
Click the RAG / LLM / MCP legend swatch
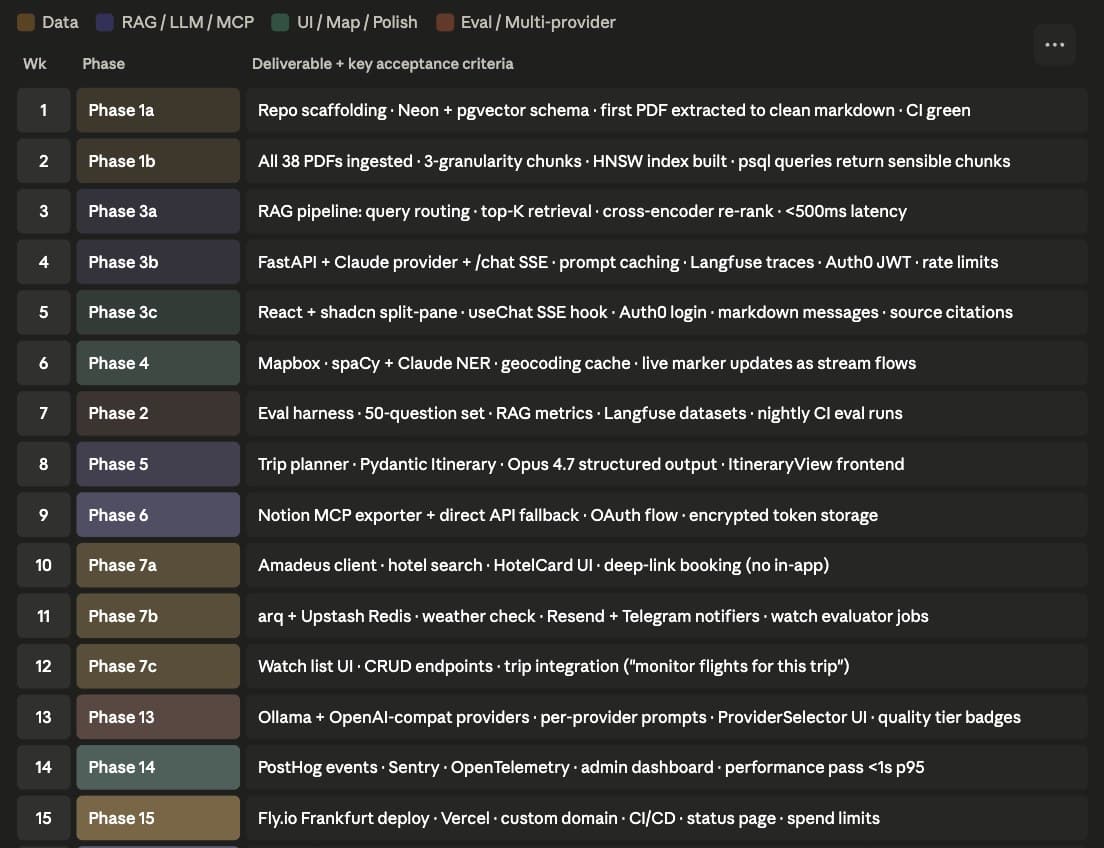click(x=105, y=23)
